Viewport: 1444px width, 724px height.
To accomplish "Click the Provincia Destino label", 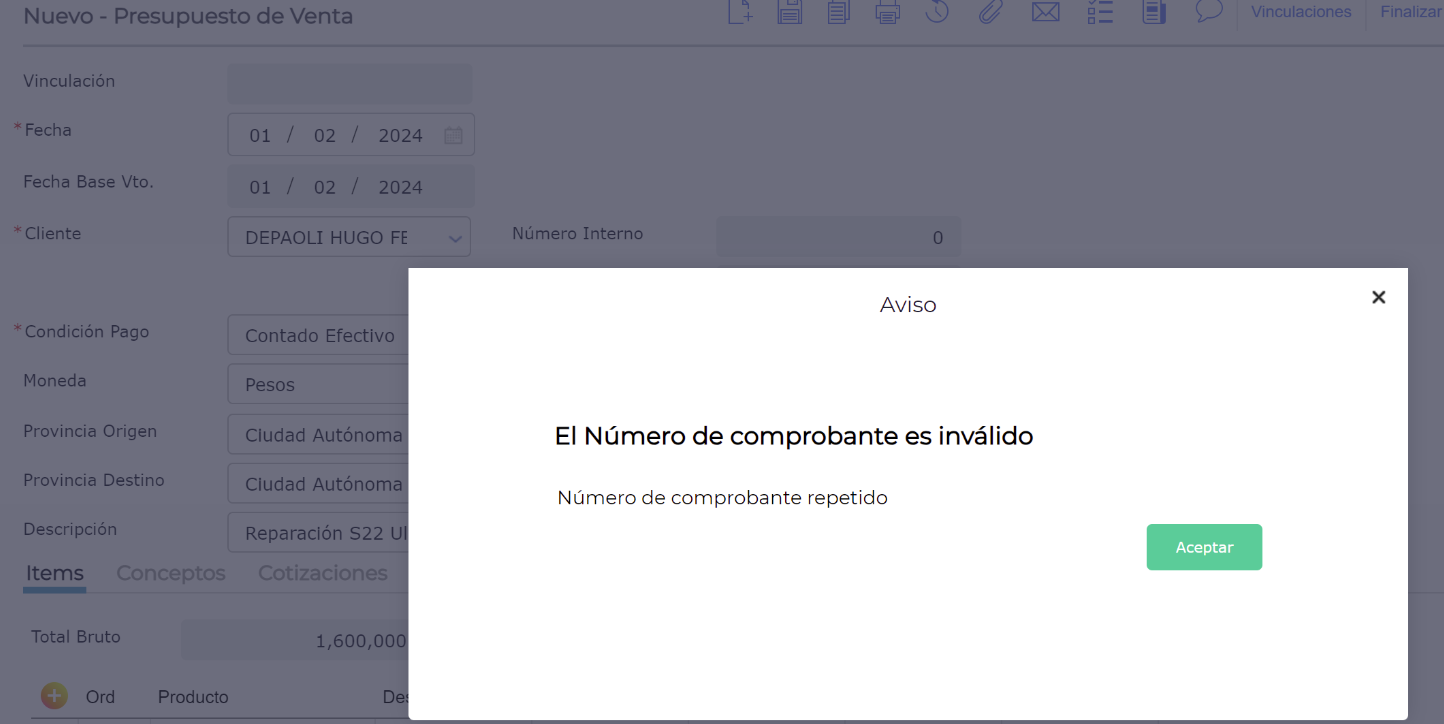I will [x=94, y=480].
